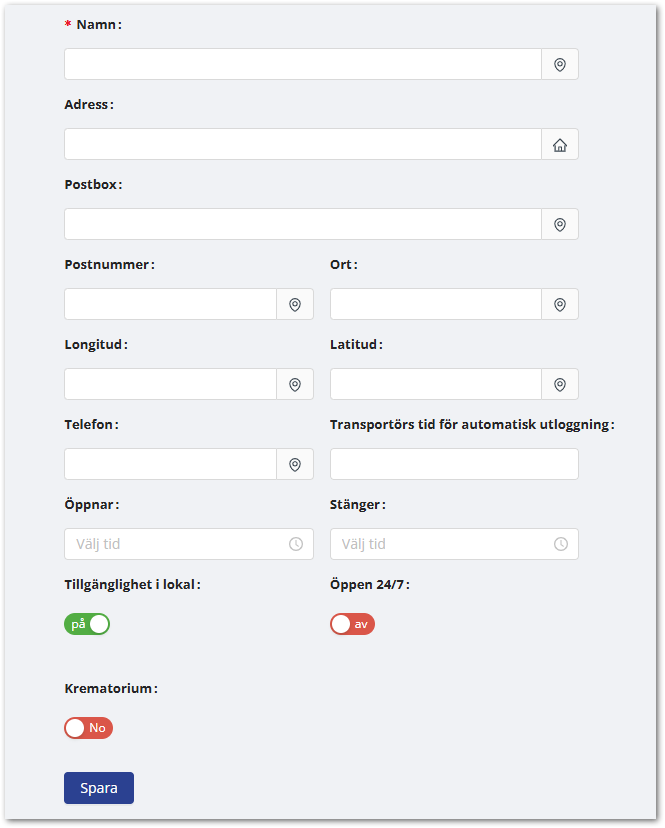Click the pin icon beside Longitud field
This screenshot has width=665, height=828.
[x=295, y=384]
